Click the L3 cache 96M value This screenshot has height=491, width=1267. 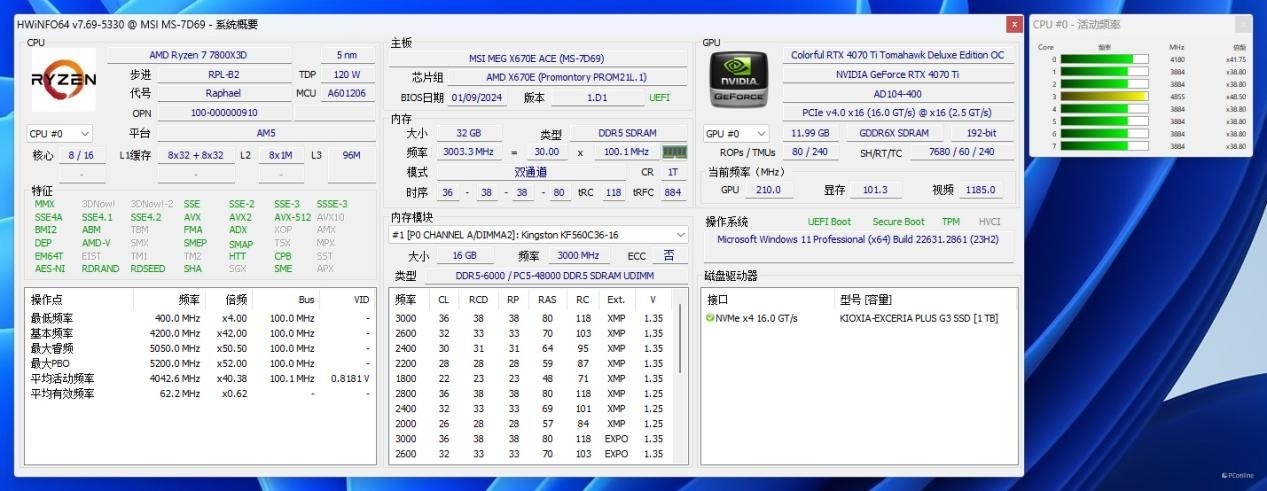click(x=351, y=155)
